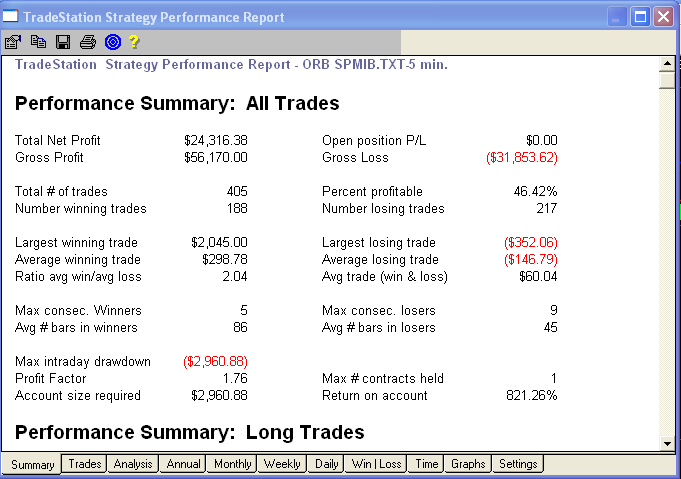Click Number winning trades value 188
Screen dimensions: 681x479
(237, 208)
